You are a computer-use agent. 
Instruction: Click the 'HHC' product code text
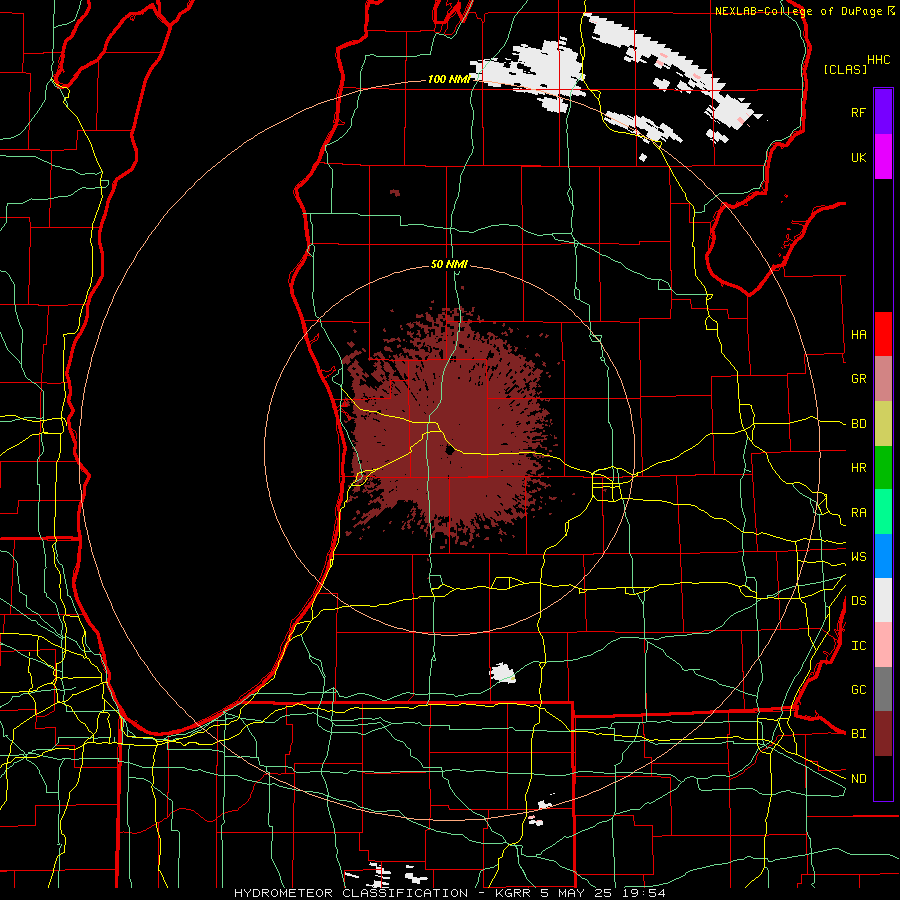tap(878, 60)
